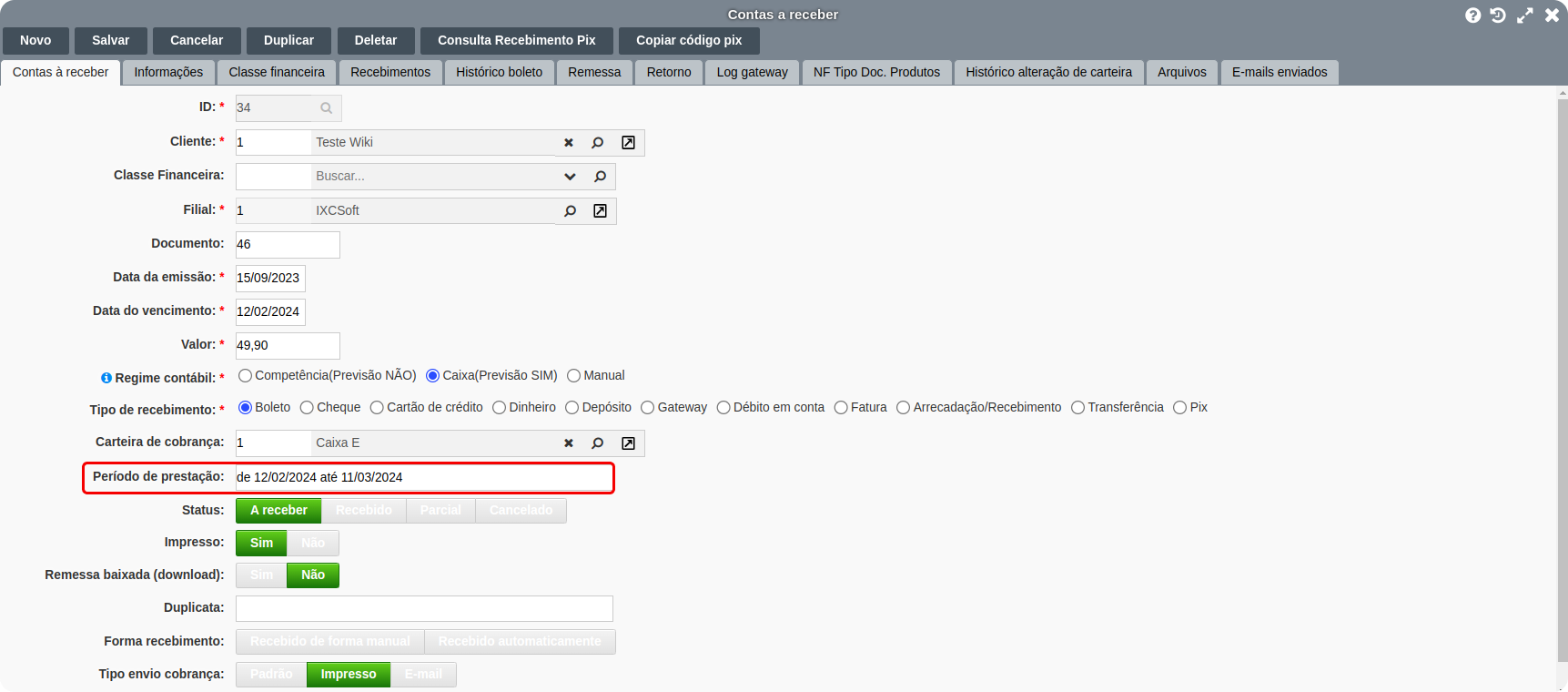Image resolution: width=1568 pixels, height=692 pixels.
Task: Open the Retorno tab
Action: [669, 72]
